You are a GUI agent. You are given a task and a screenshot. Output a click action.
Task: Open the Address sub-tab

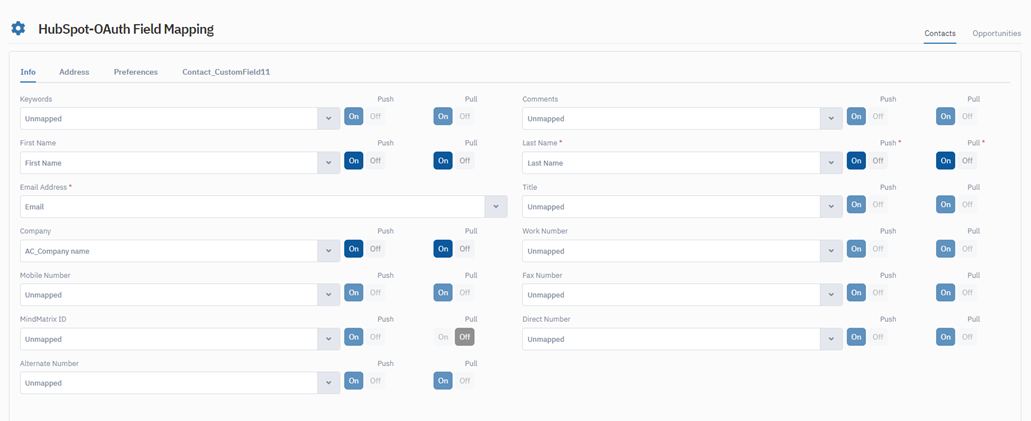pos(74,72)
